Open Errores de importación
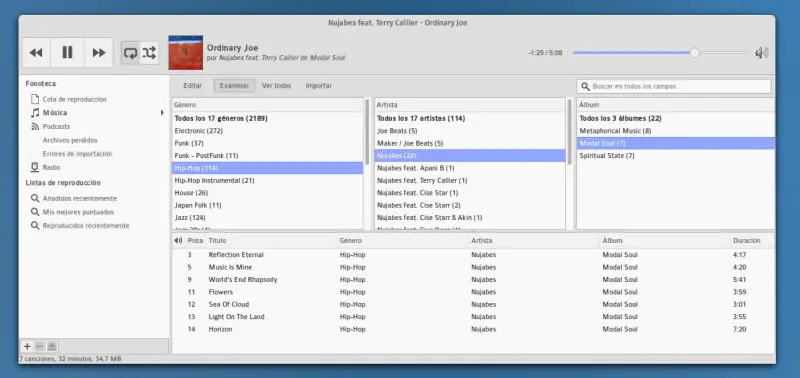The width and height of the screenshot is (800, 378). [x=78, y=154]
